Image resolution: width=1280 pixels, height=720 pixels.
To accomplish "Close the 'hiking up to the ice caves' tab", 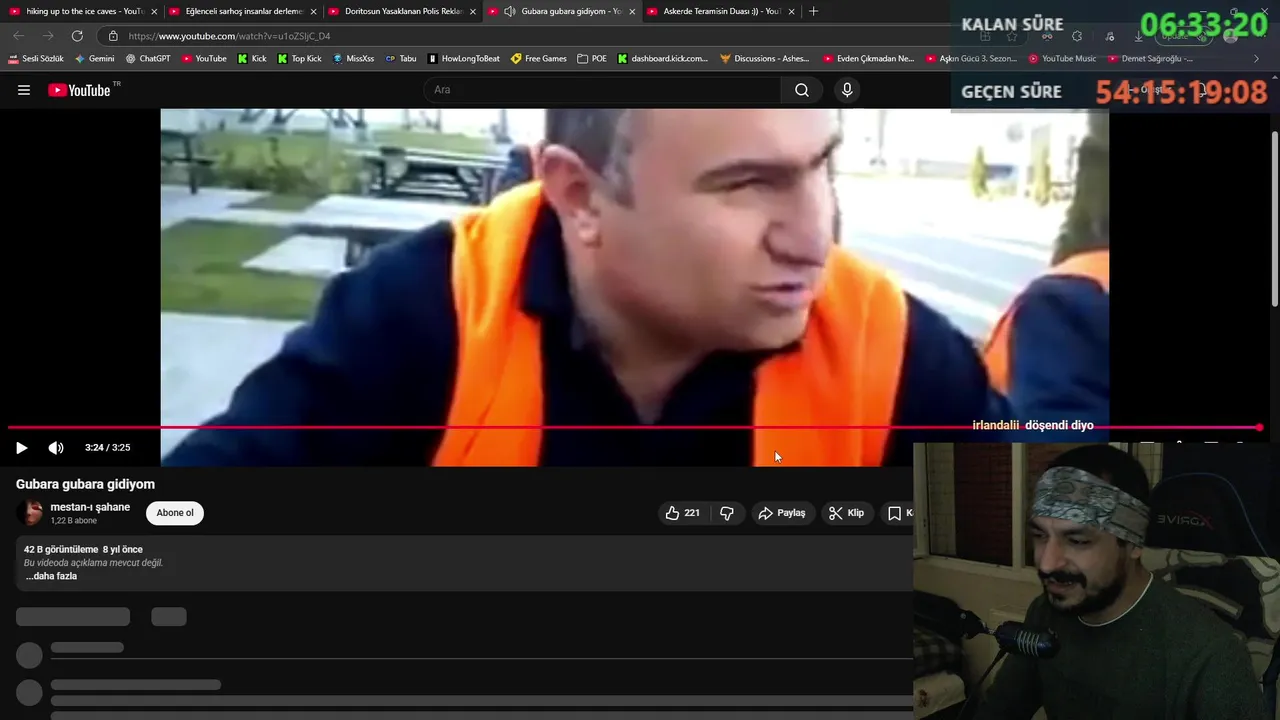I will (153, 11).
